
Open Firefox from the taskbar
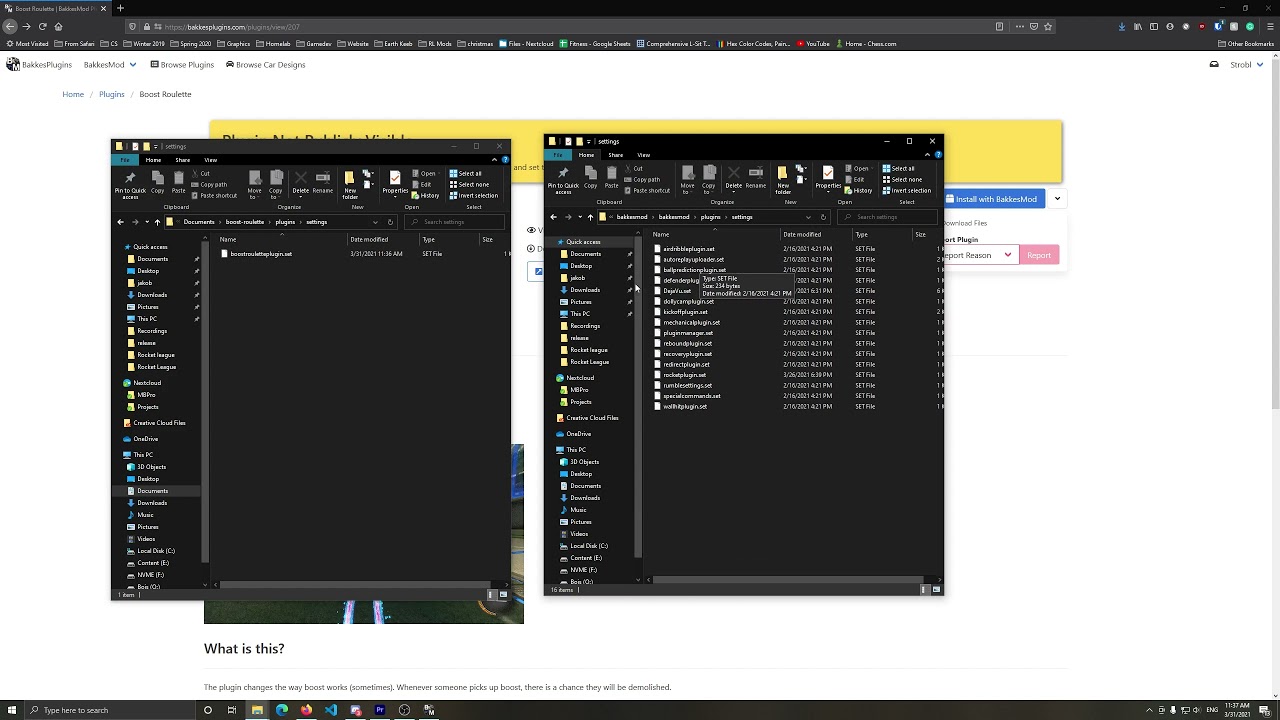[x=306, y=710]
